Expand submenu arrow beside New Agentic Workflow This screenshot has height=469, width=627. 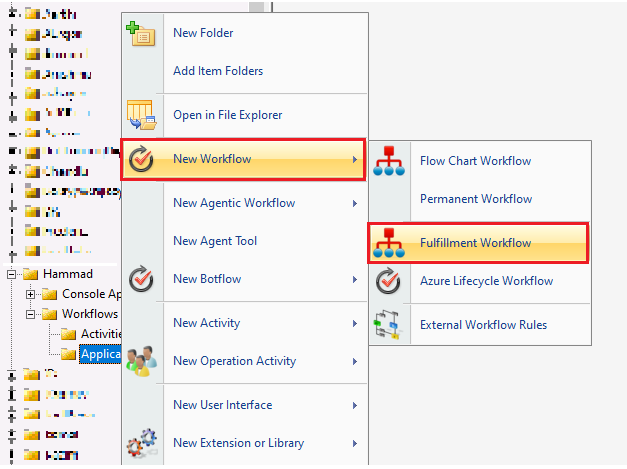(355, 204)
